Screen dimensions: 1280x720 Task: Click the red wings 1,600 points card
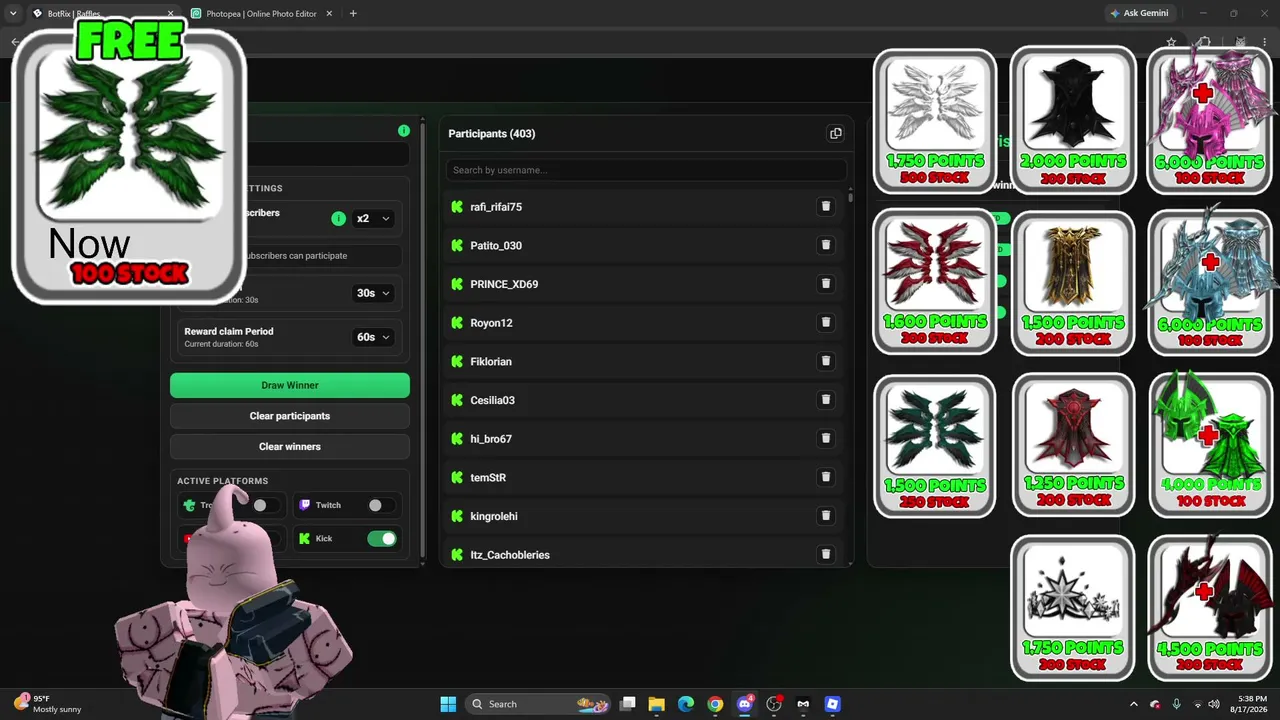[935, 281]
